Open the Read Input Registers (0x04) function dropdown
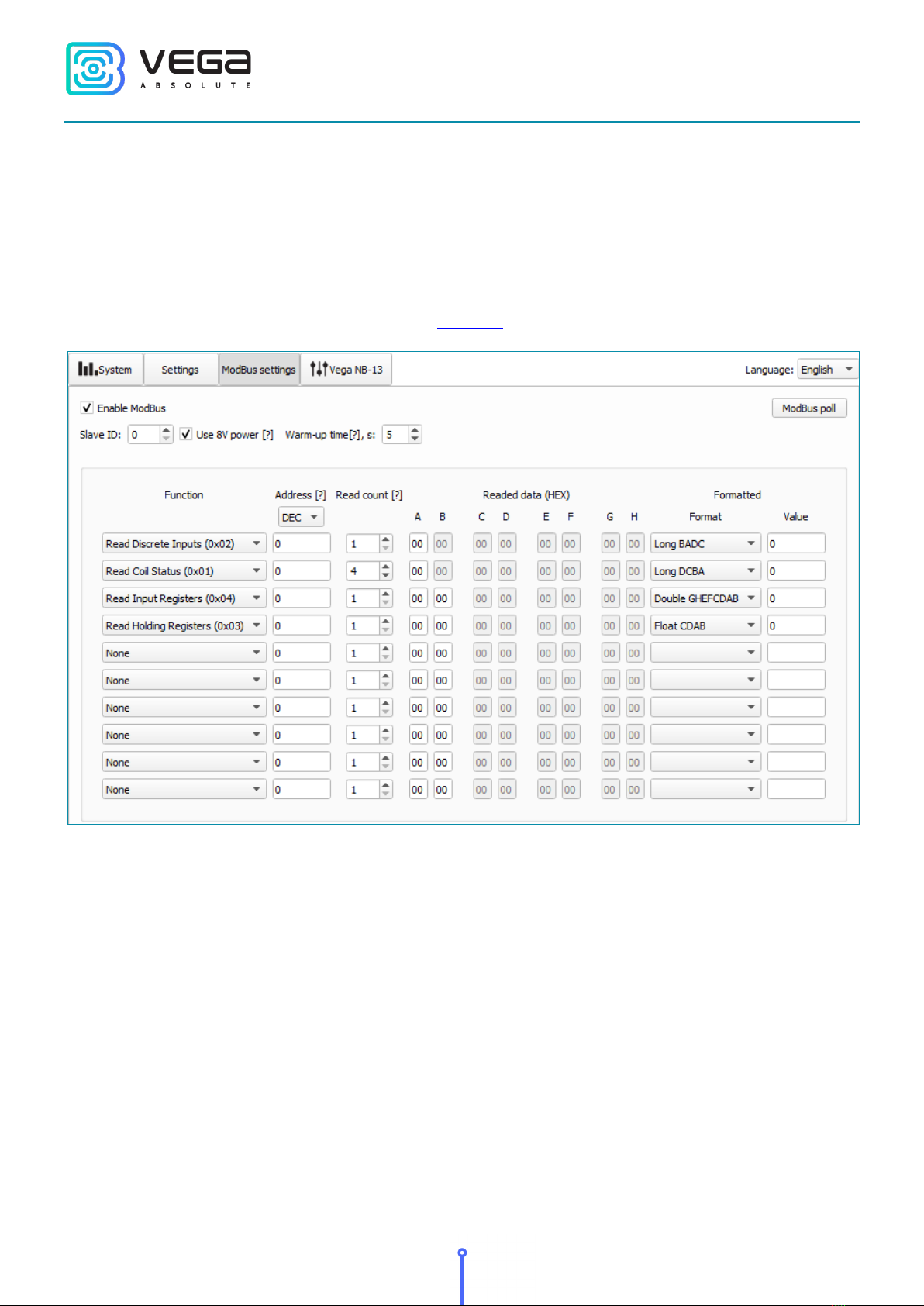This screenshot has height=1306, width=924. pos(184,598)
